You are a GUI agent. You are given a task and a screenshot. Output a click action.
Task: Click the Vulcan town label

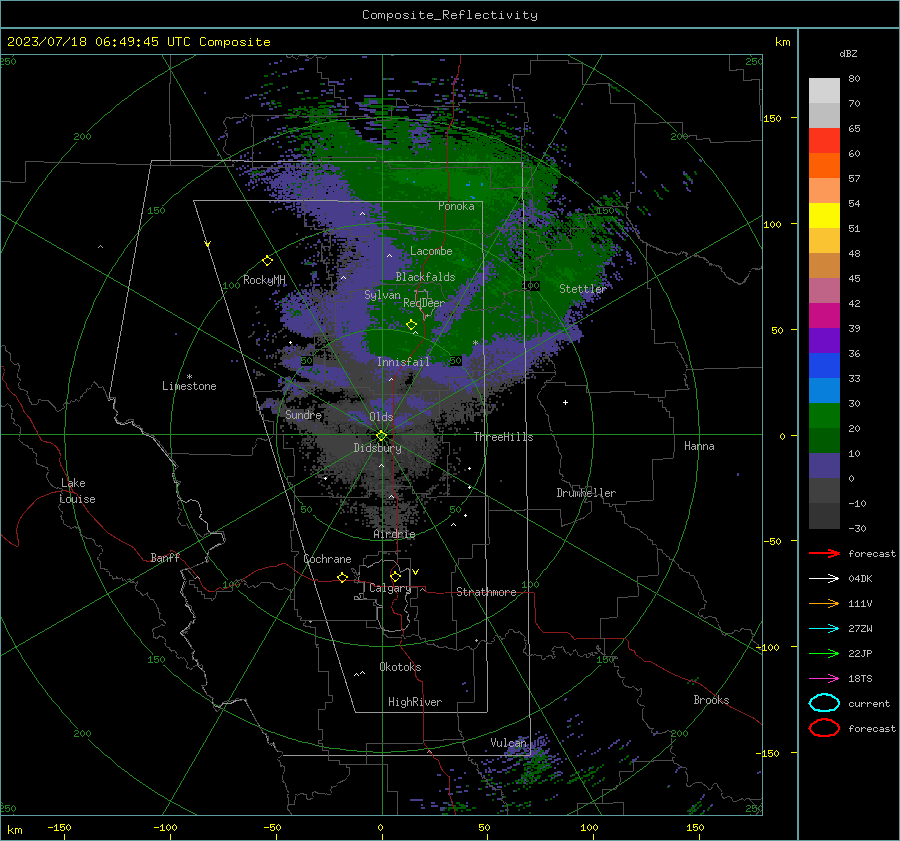[509, 743]
